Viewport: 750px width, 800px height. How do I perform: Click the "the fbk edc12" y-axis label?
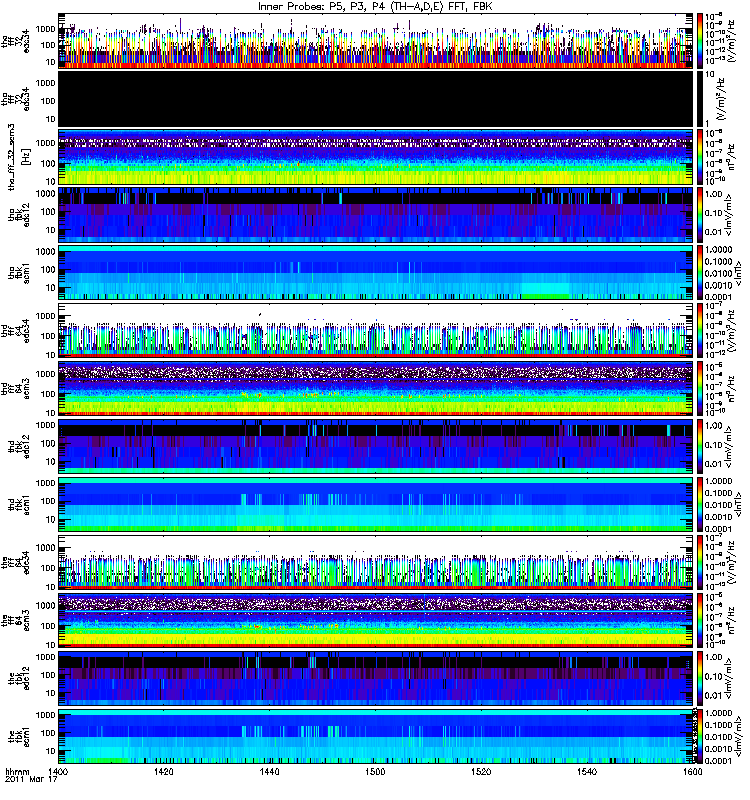point(19,678)
